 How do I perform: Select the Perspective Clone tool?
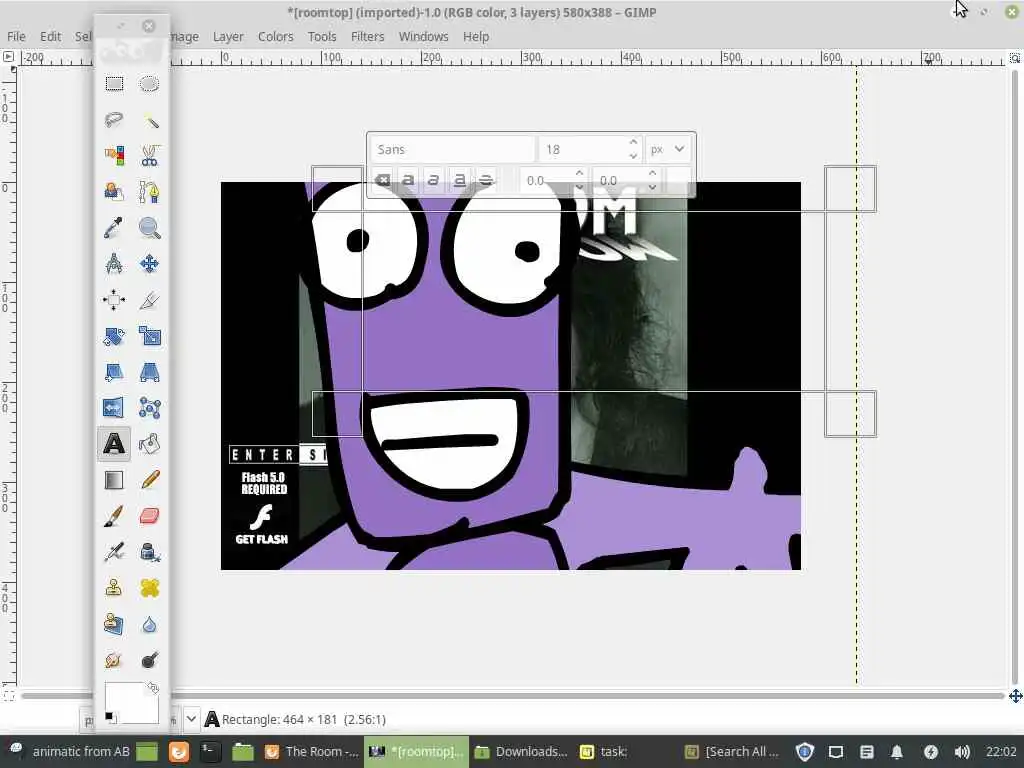(x=114, y=624)
